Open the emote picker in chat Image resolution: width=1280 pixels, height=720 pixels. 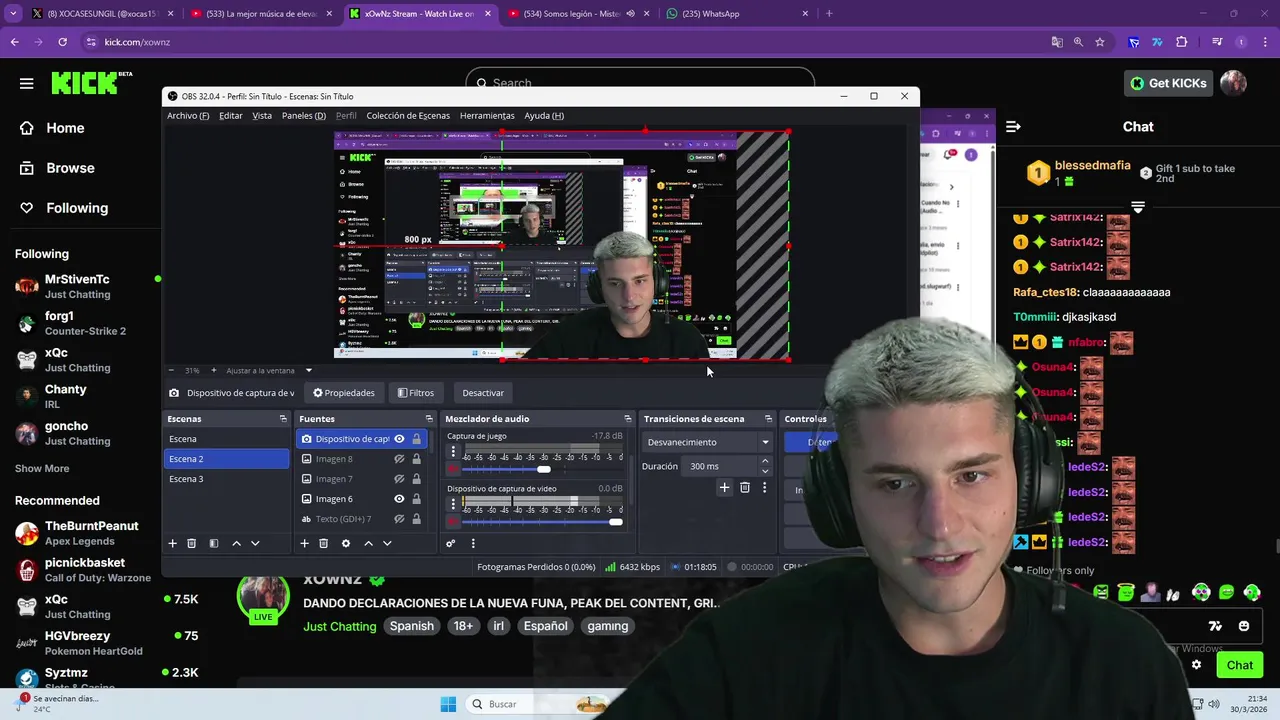(1243, 626)
